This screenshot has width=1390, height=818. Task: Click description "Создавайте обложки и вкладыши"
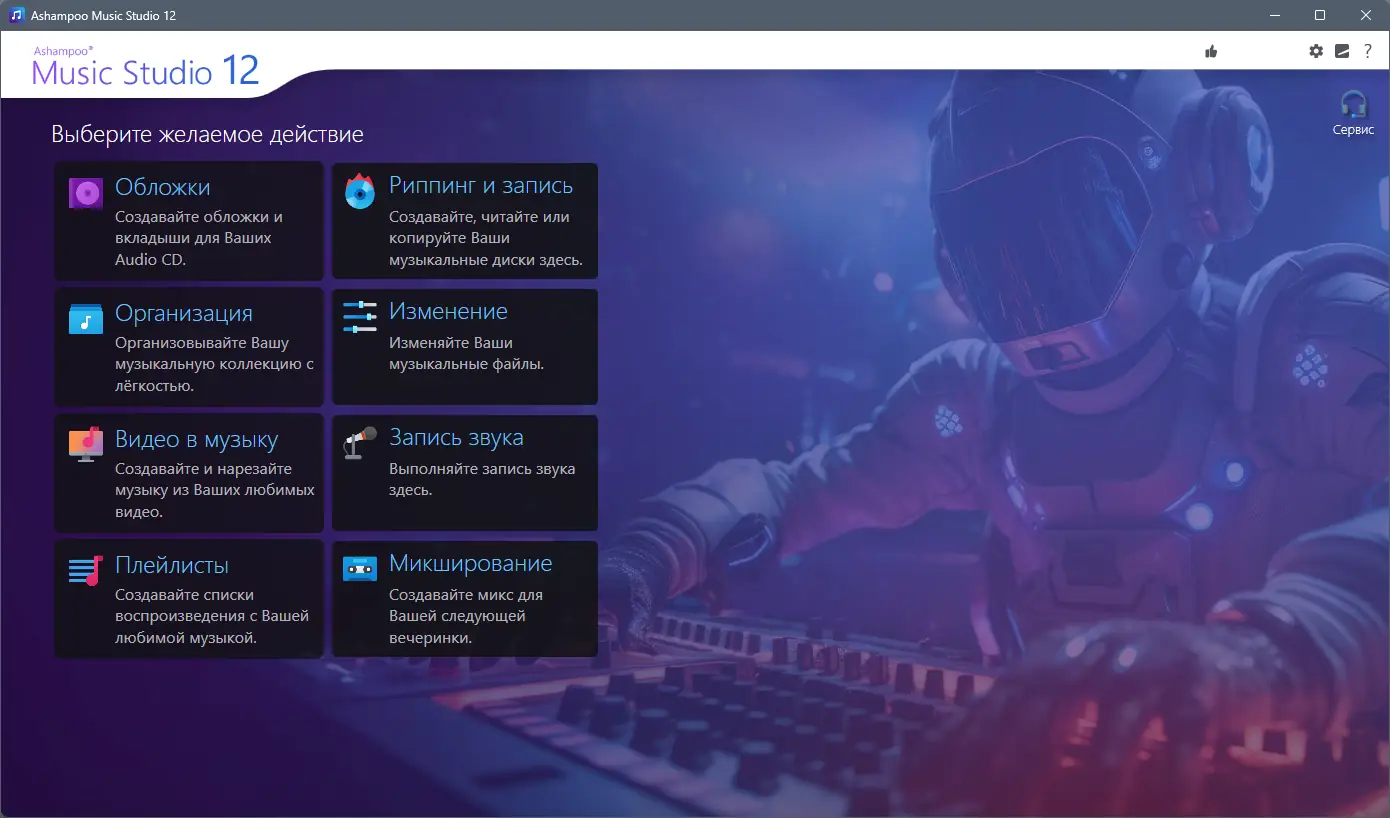199,238
